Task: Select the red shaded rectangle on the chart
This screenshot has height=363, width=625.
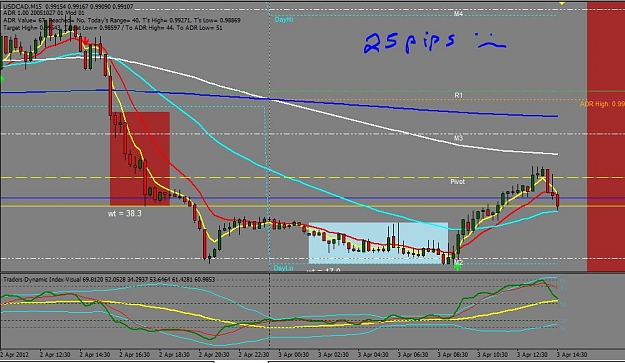Action: pos(140,159)
